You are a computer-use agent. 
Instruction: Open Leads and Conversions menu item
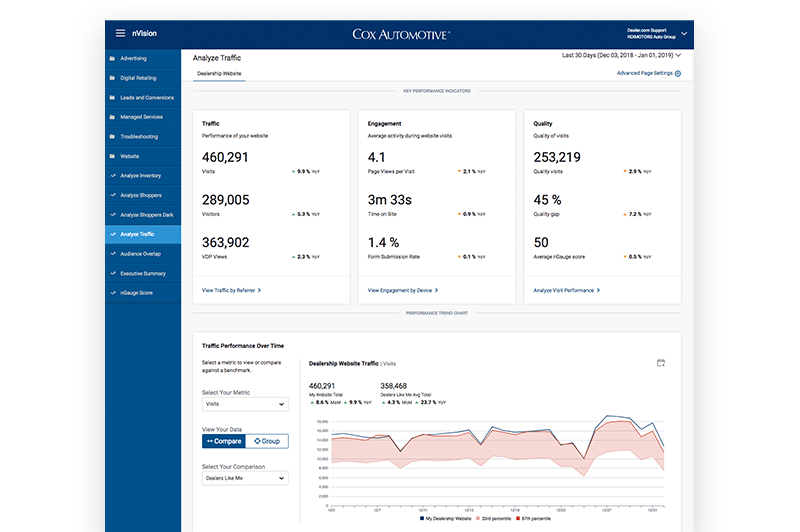click(x=143, y=97)
